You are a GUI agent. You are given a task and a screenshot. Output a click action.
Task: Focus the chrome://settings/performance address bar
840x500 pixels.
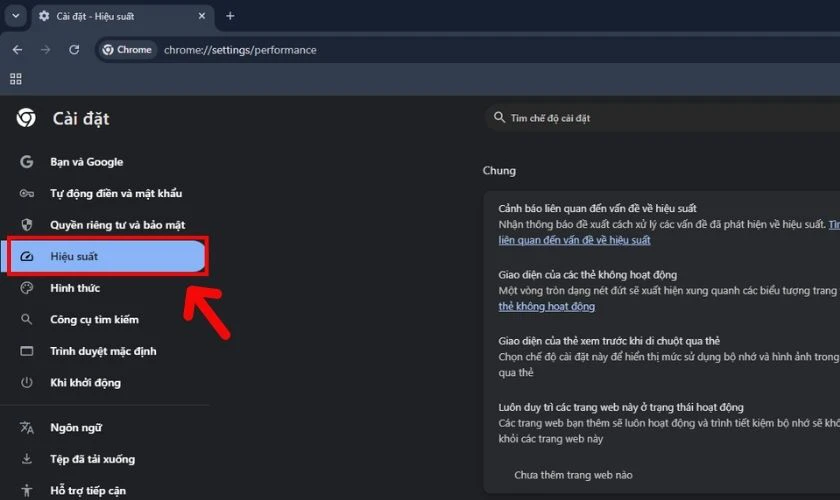240,50
